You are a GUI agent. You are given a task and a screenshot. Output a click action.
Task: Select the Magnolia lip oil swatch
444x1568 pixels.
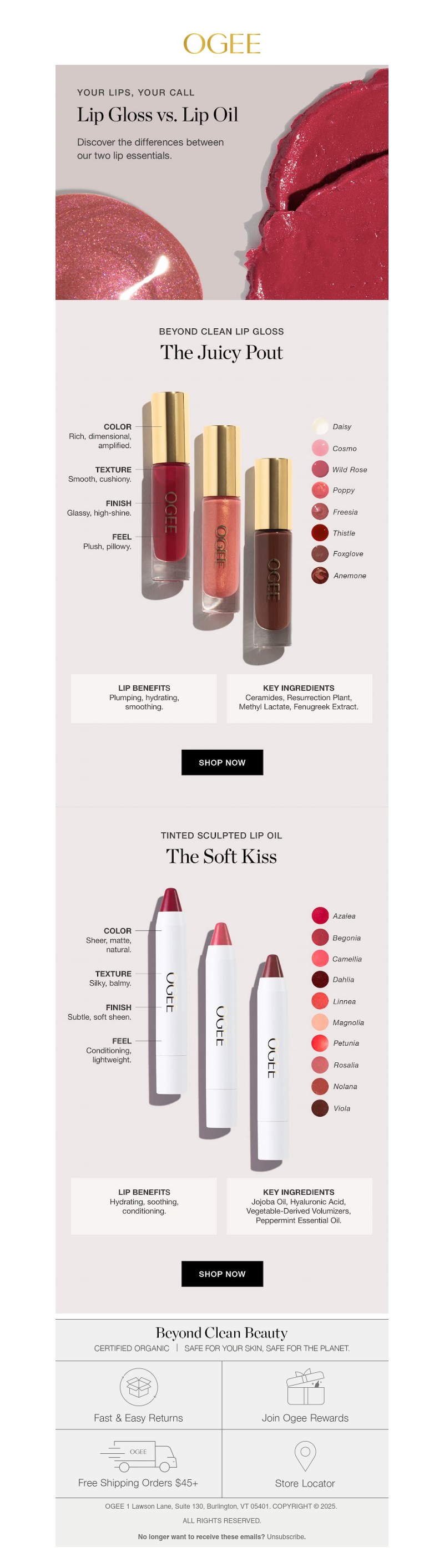point(320,1022)
